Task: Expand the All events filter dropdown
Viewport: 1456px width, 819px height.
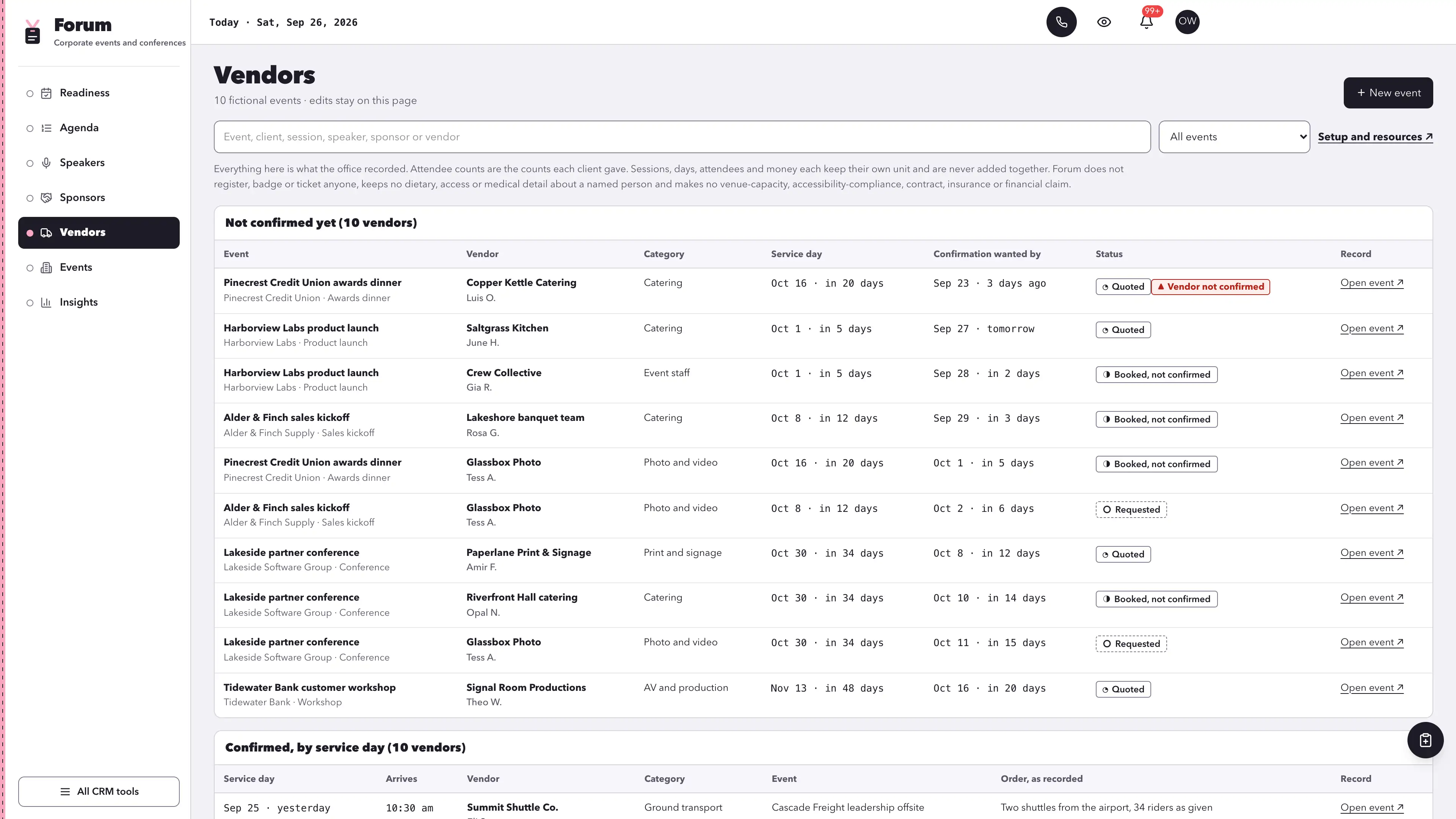Action: tap(1234, 137)
